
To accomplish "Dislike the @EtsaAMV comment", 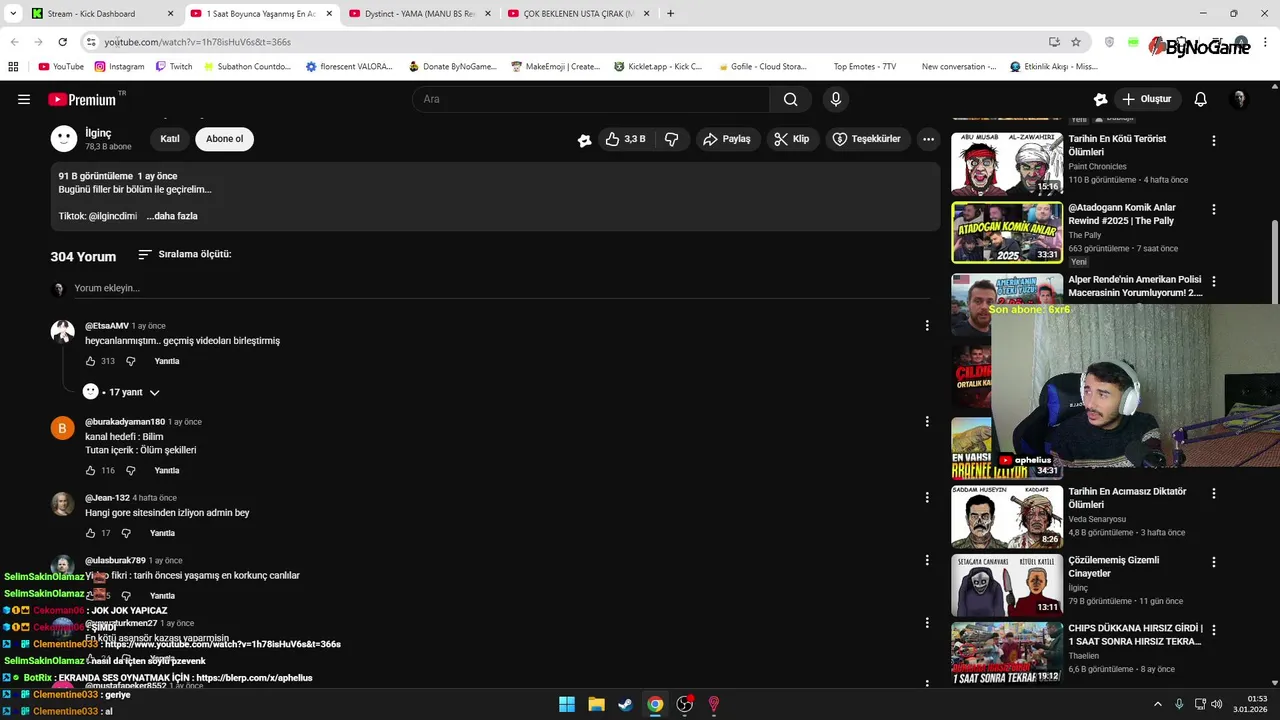I will coord(130,361).
